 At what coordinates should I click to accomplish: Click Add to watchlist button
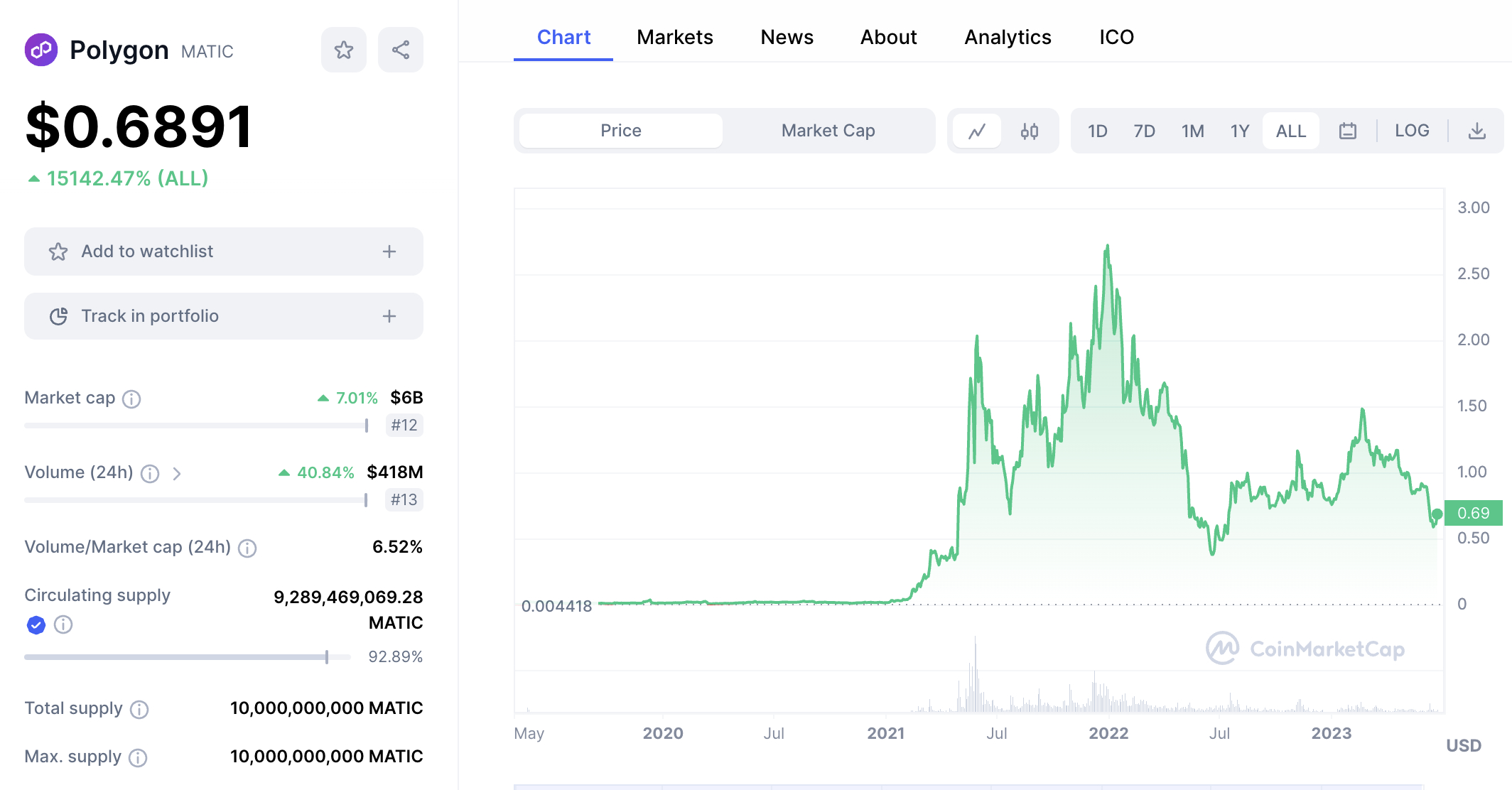(147, 251)
